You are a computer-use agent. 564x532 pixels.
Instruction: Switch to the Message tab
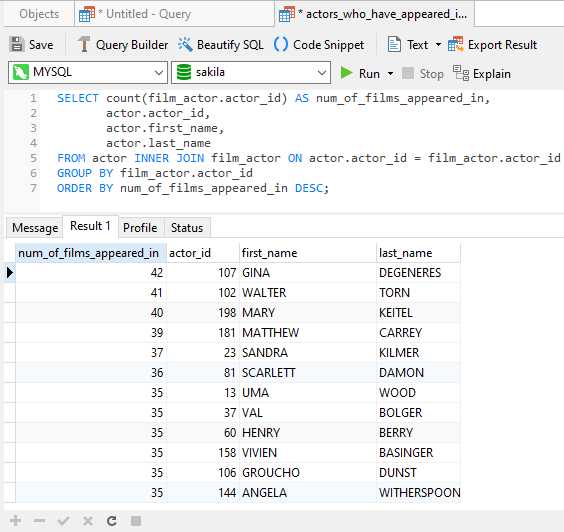[x=35, y=228]
